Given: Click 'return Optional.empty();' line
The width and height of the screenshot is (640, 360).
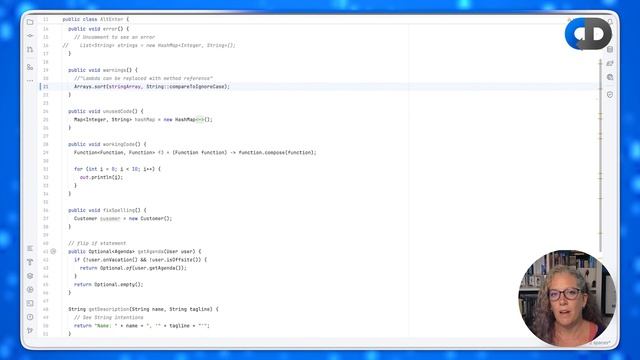Looking at the screenshot, I should (x=109, y=284).
